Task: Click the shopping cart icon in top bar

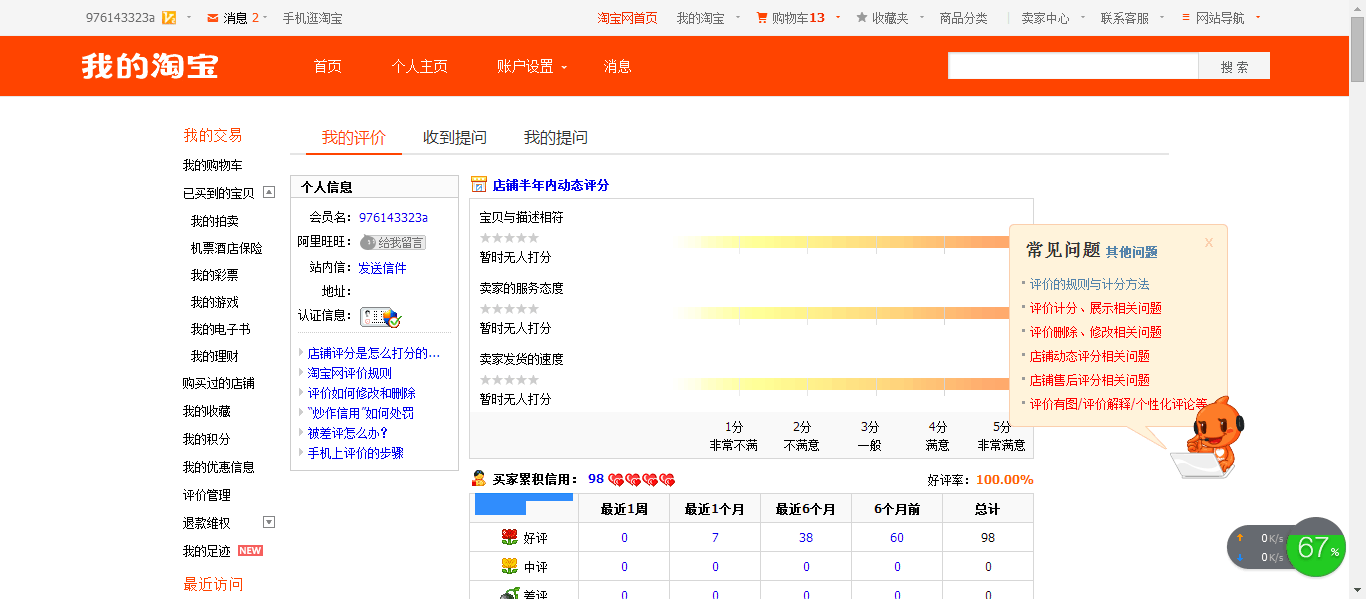Action: [762, 18]
